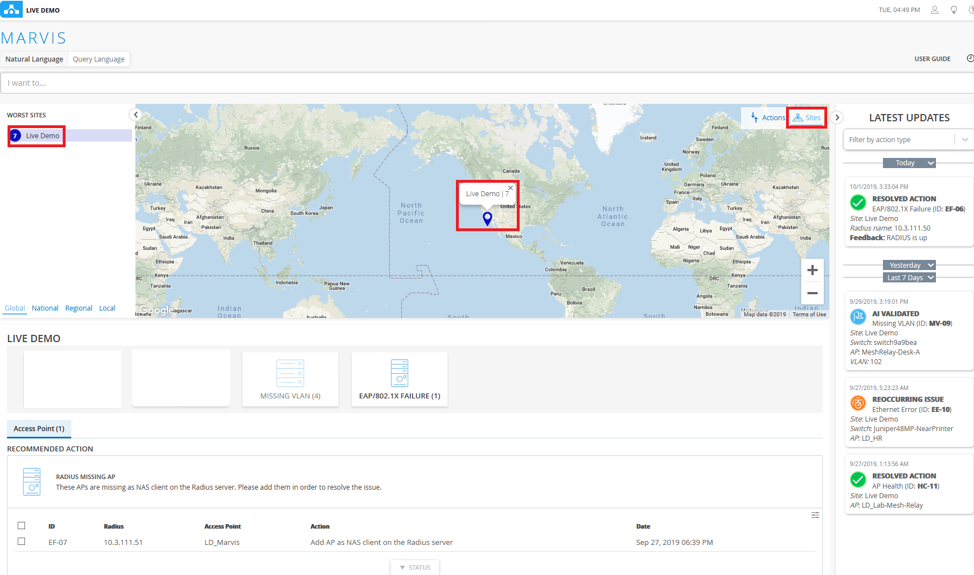
Task: Zoom out on the map
Action: tap(812, 294)
